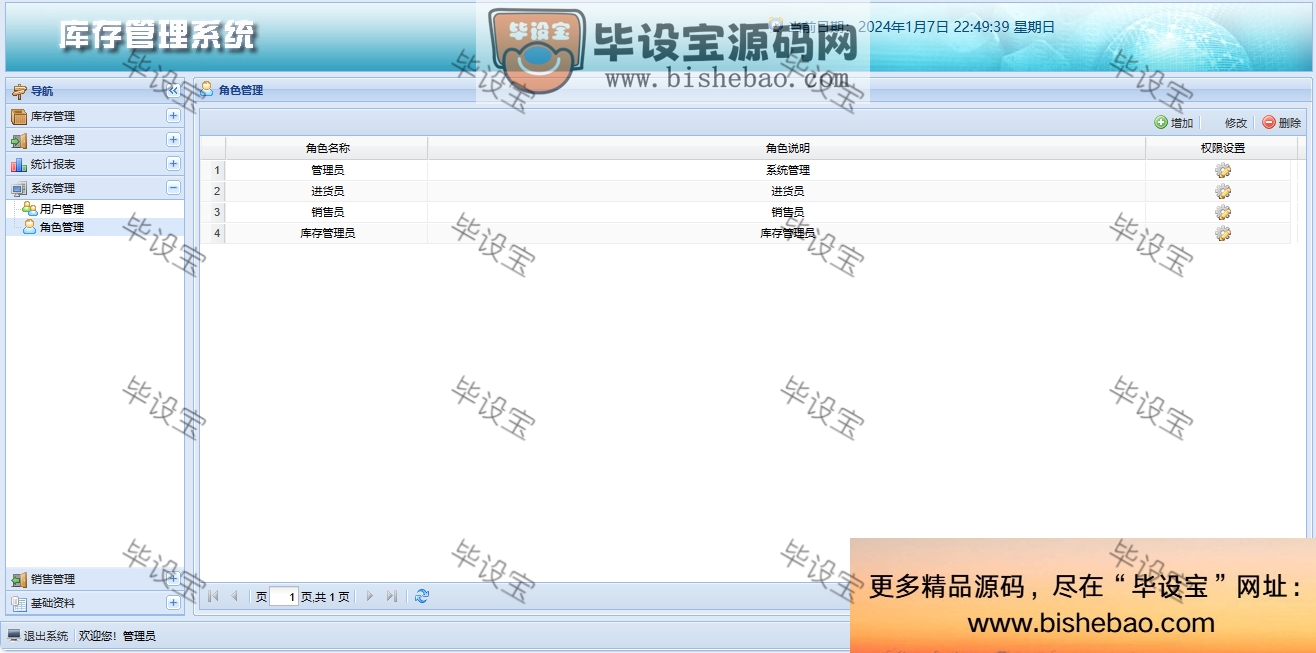Click the 权限设置 column header

point(1222,148)
